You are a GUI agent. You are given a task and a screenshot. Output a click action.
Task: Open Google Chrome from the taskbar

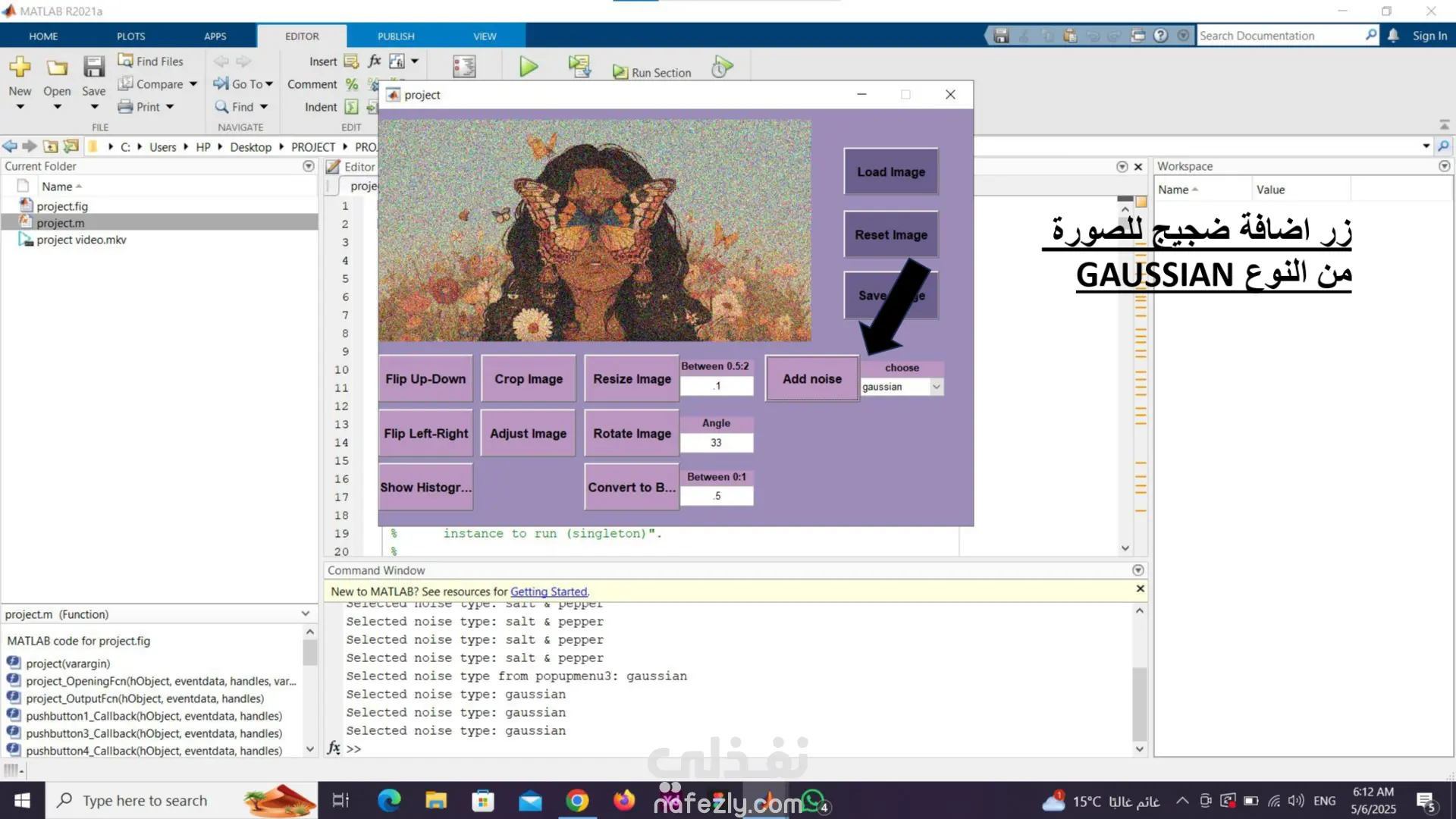(x=577, y=800)
